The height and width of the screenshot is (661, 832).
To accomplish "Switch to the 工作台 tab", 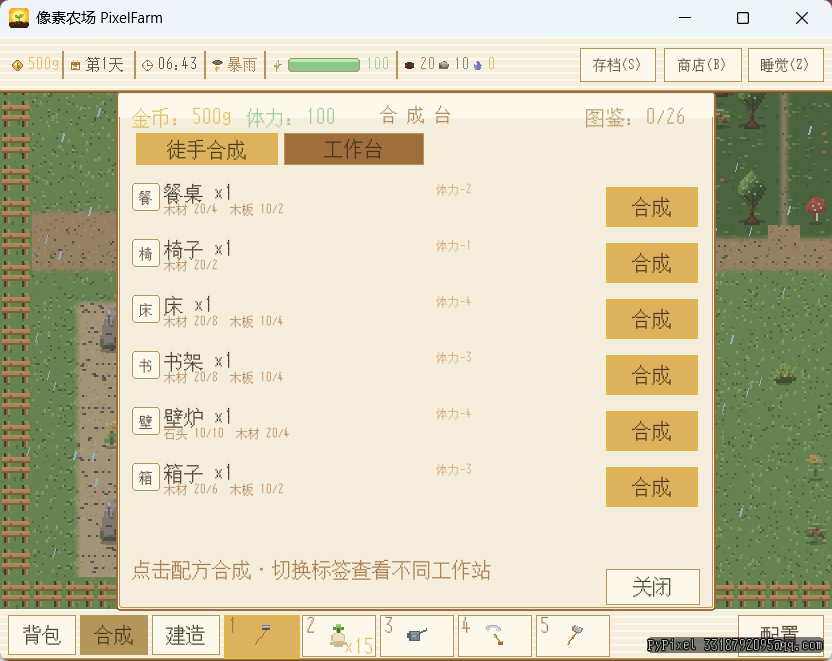I will coord(354,149).
